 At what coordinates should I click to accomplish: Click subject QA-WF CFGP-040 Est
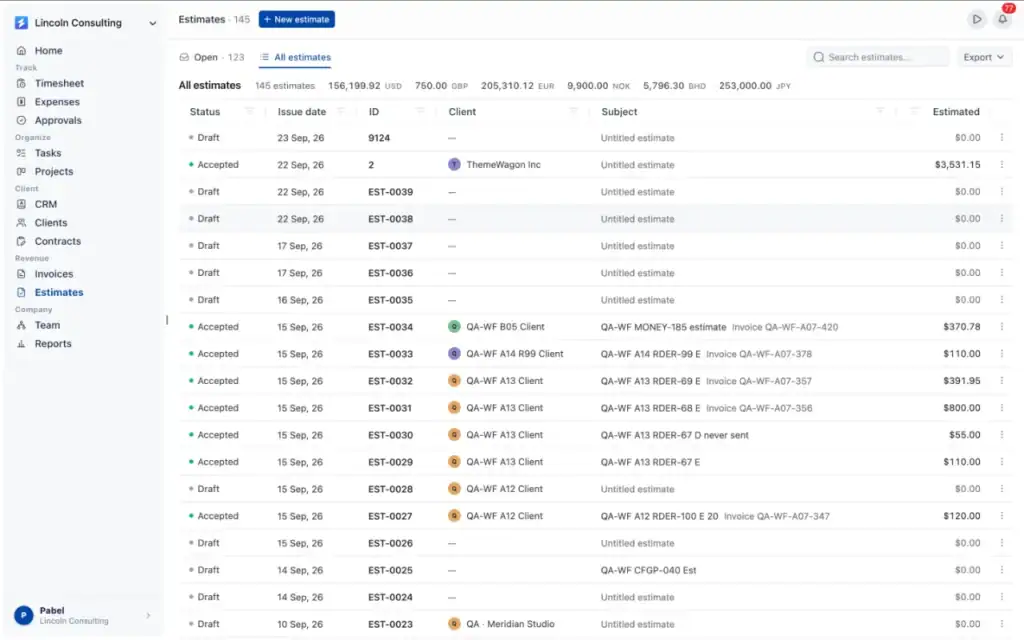point(648,570)
